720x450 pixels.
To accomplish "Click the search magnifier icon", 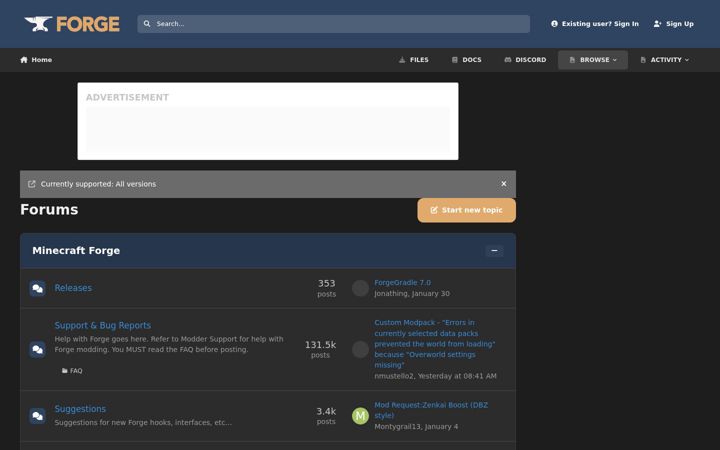I will (147, 24).
